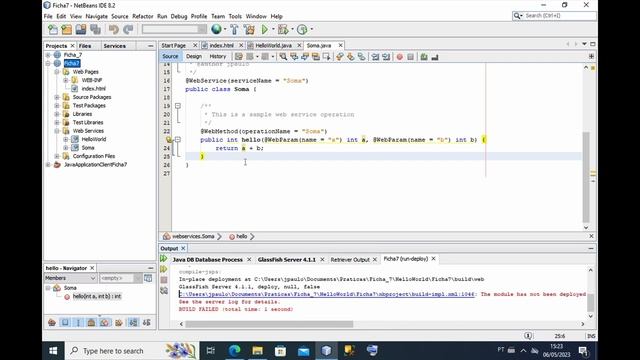Click the New Project toolbar icon
The image size is (640, 360).
67,29
